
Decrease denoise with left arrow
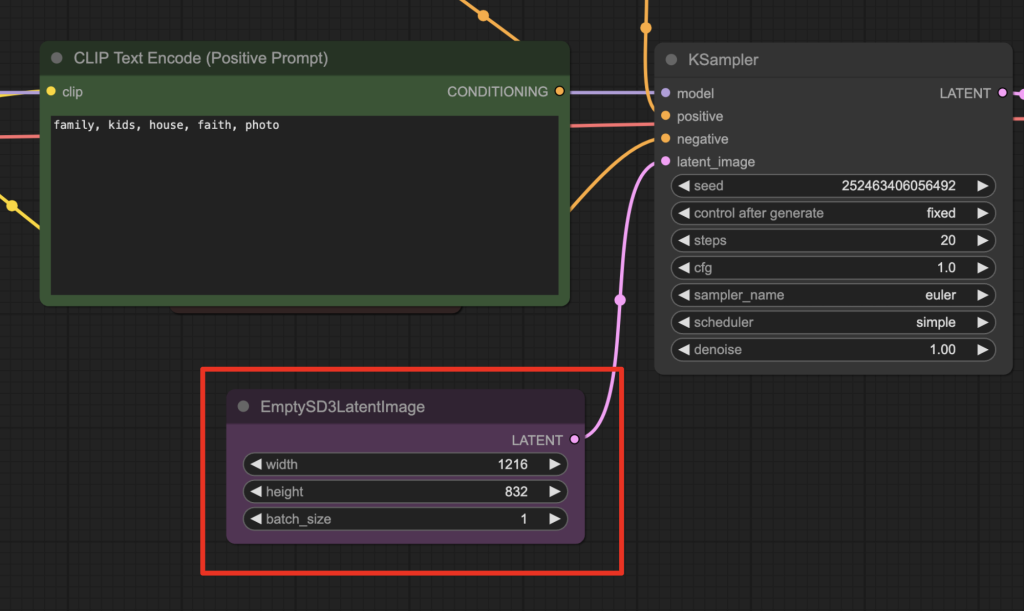[x=684, y=350]
